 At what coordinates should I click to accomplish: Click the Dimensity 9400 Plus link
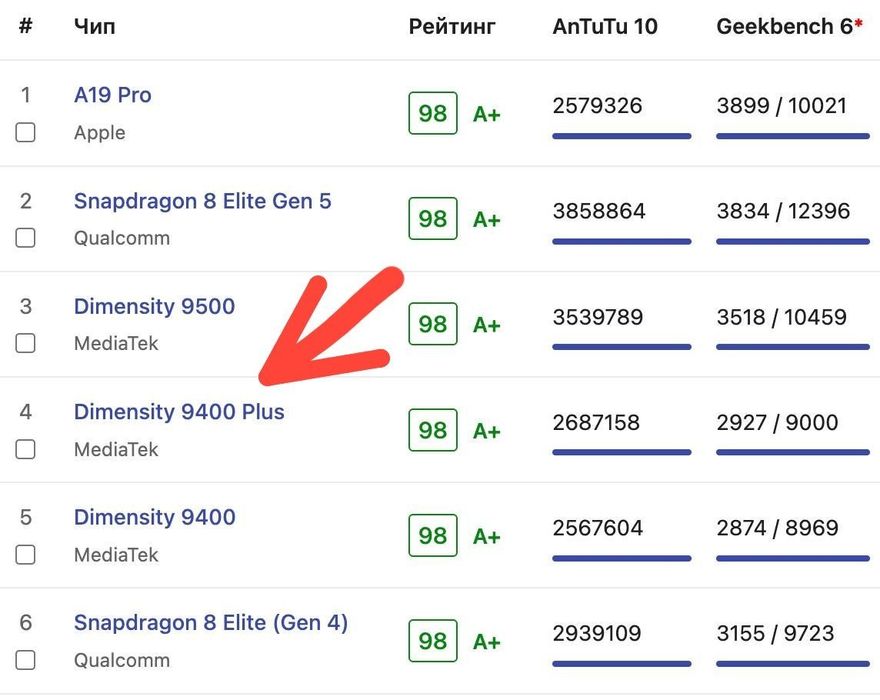[179, 412]
